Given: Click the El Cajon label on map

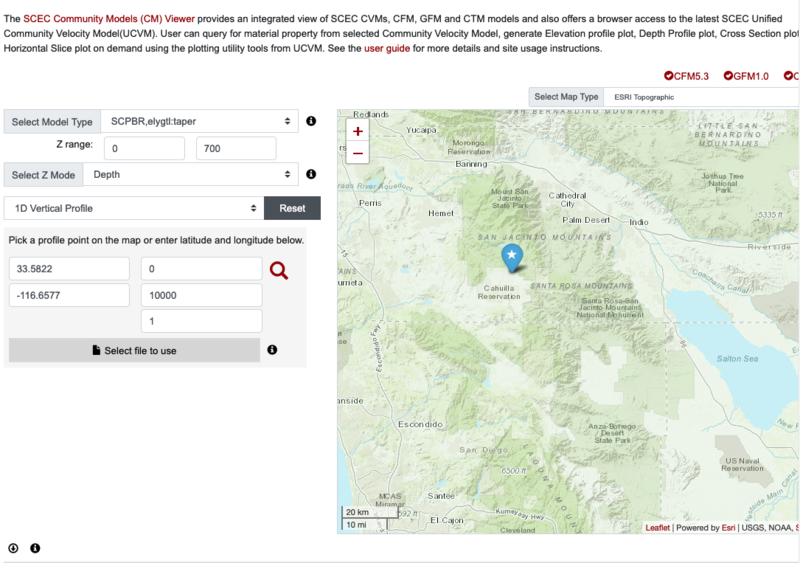Looking at the screenshot, I should point(446,520).
